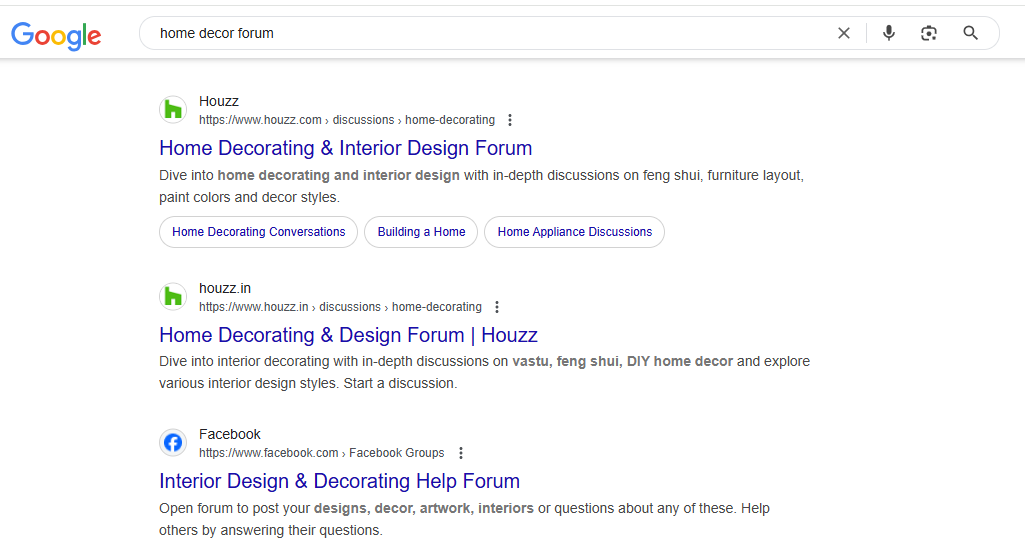The image size is (1025, 560).
Task: Click the Google logo
Action: click(x=56, y=35)
